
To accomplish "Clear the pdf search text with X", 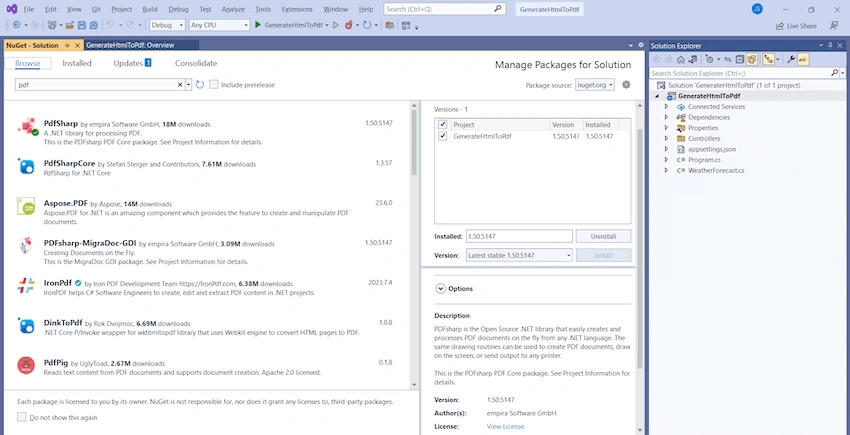I will click(181, 85).
